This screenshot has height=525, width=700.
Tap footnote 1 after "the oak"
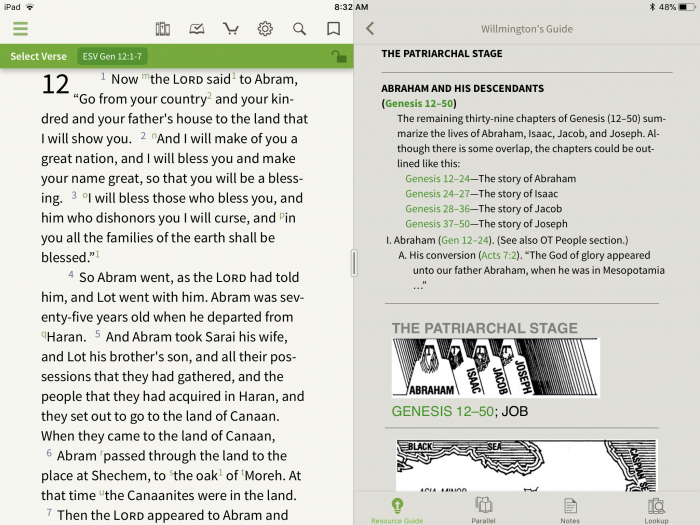[x=221, y=472]
